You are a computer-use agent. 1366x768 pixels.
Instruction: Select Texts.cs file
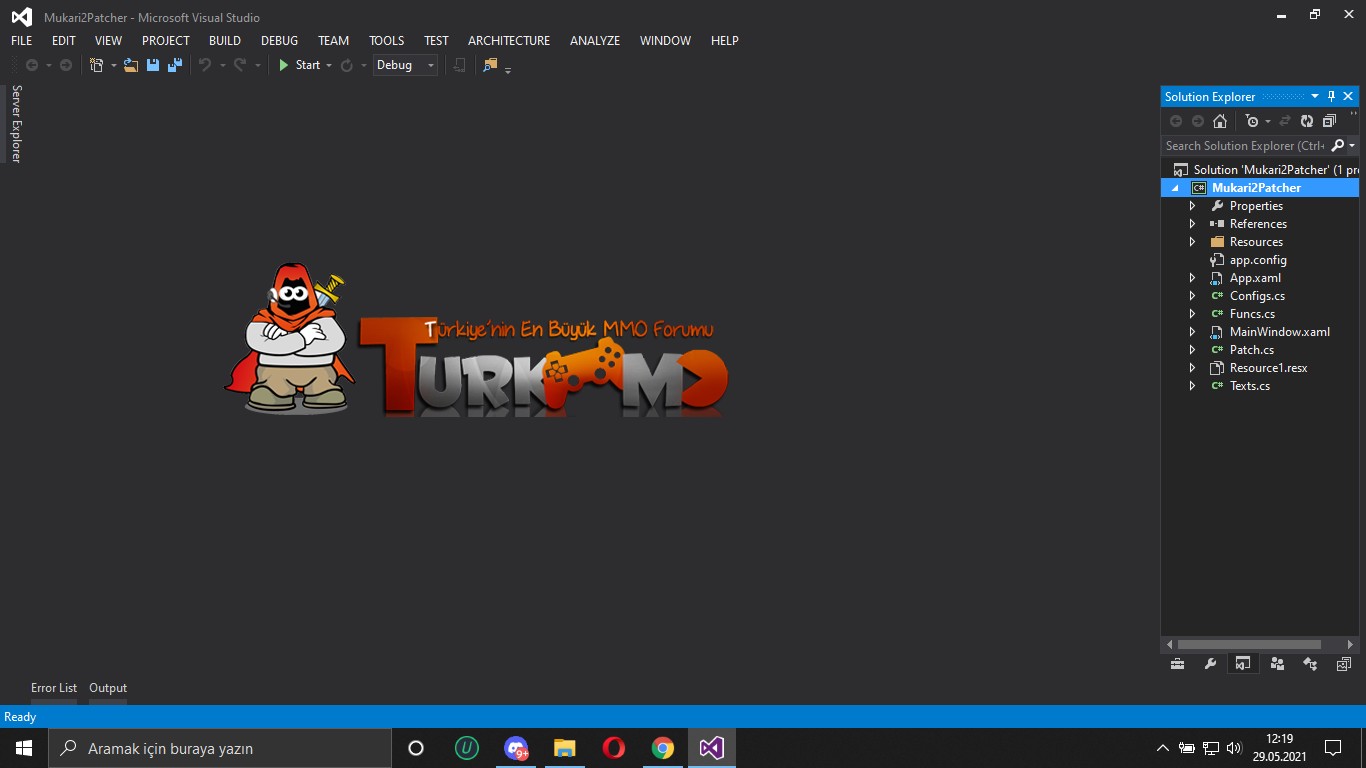[x=1250, y=386]
